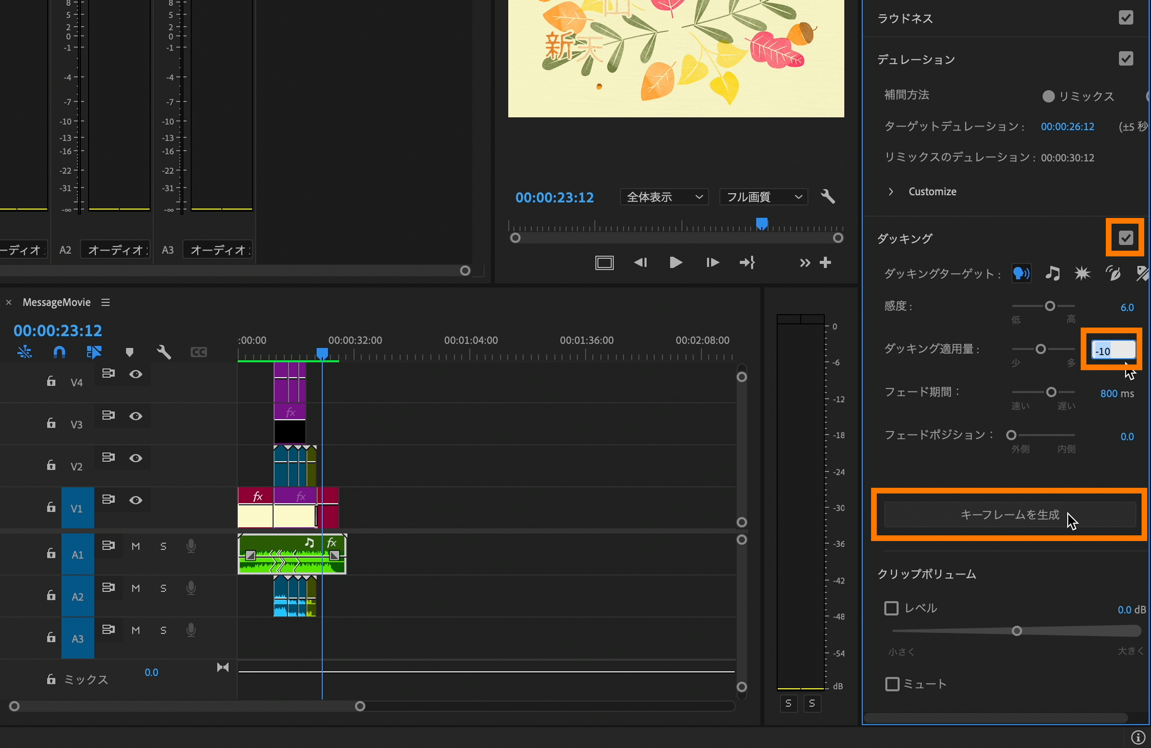Adjust the フェード期間 slider
This screenshot has width=1151, height=748.
[x=1051, y=392]
